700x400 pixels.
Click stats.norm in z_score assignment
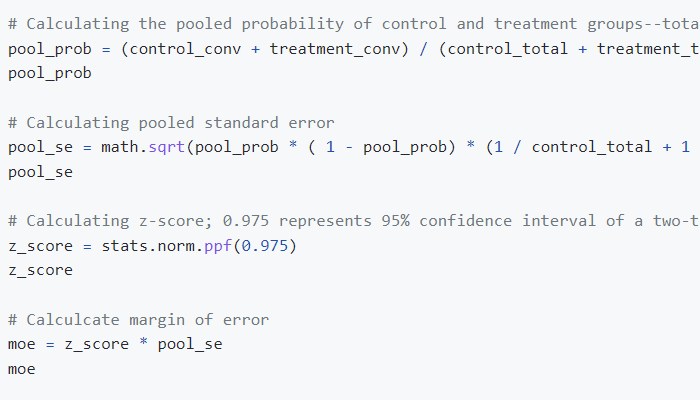(x=148, y=246)
